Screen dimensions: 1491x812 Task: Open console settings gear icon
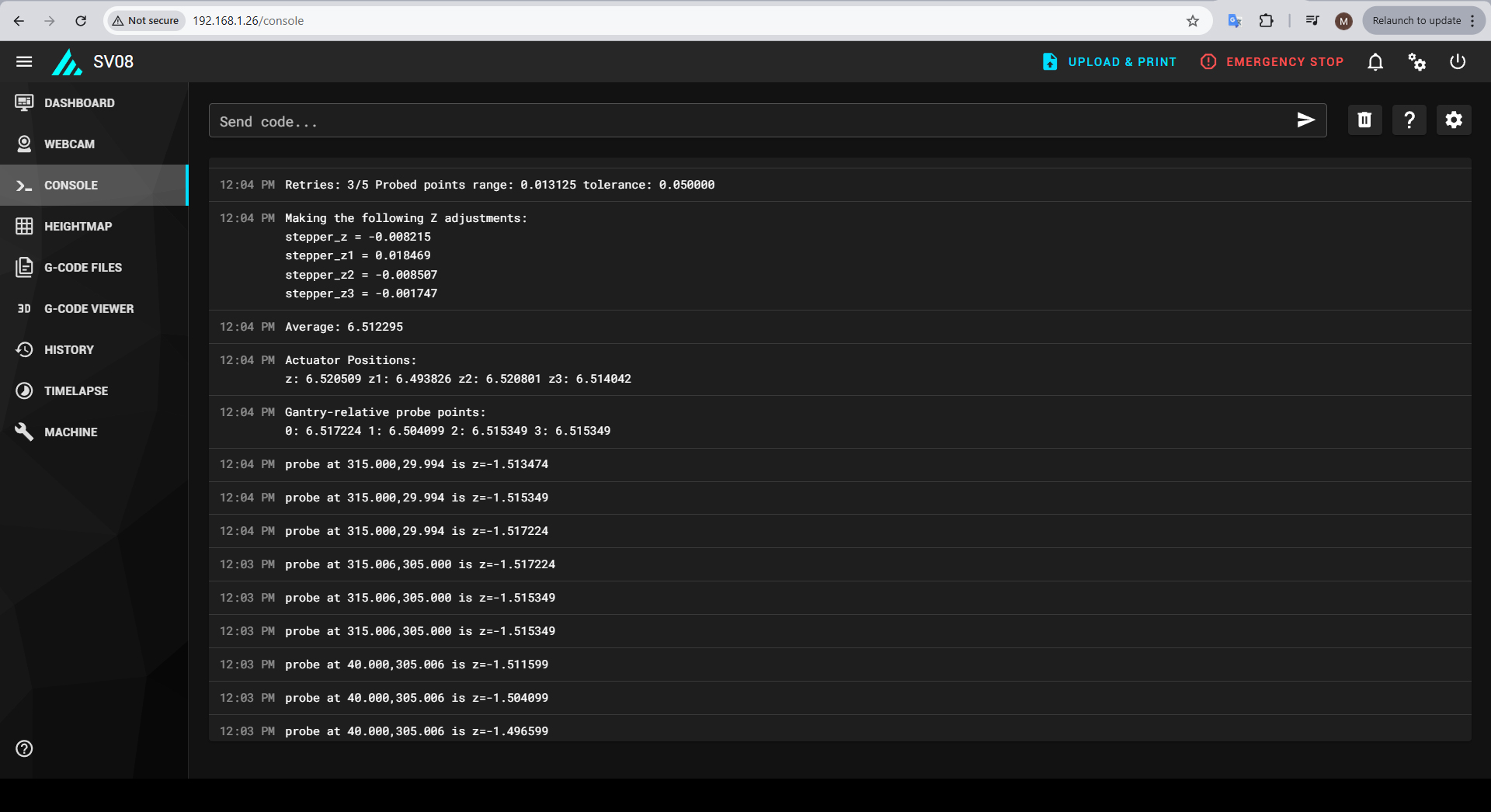(1453, 120)
